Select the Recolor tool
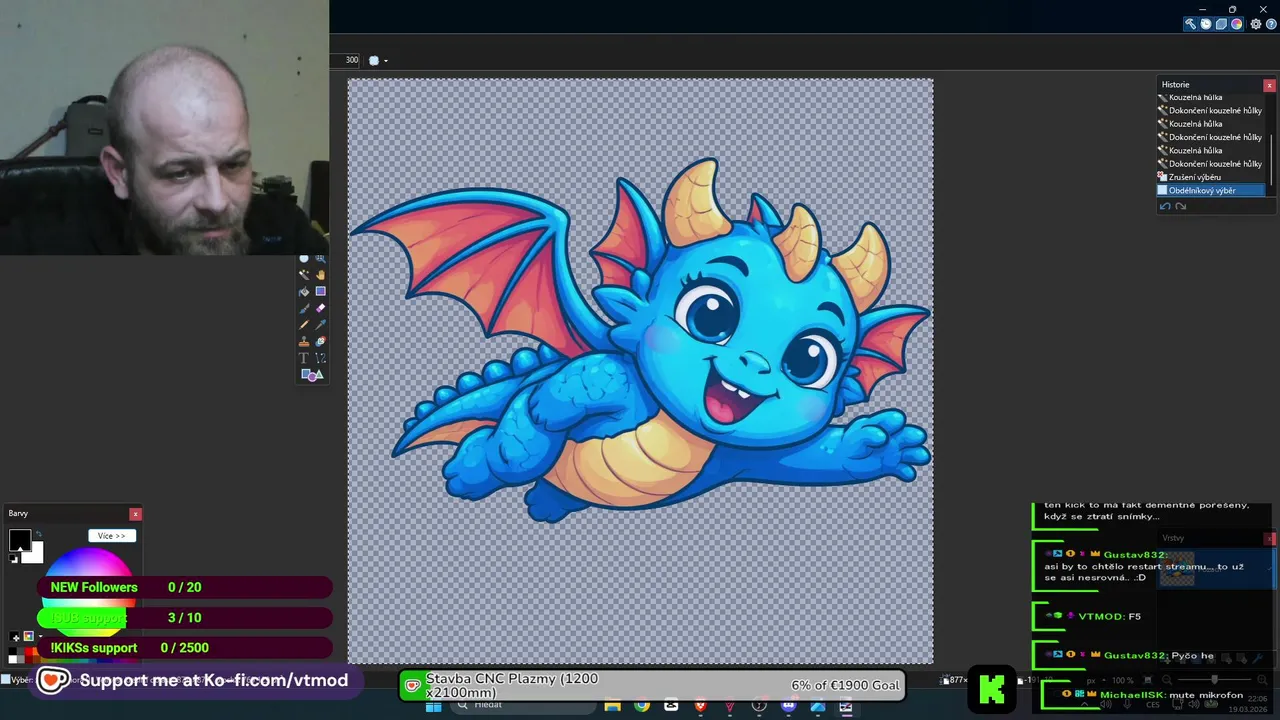The height and width of the screenshot is (720, 1280). coord(321,341)
